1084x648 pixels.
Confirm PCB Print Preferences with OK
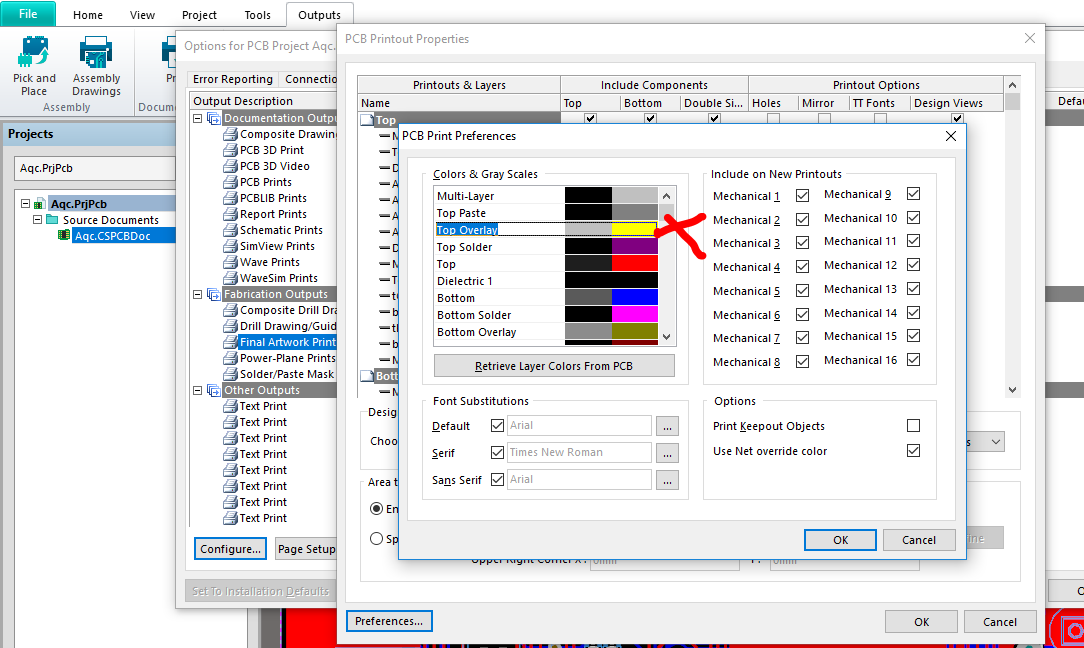(x=840, y=540)
